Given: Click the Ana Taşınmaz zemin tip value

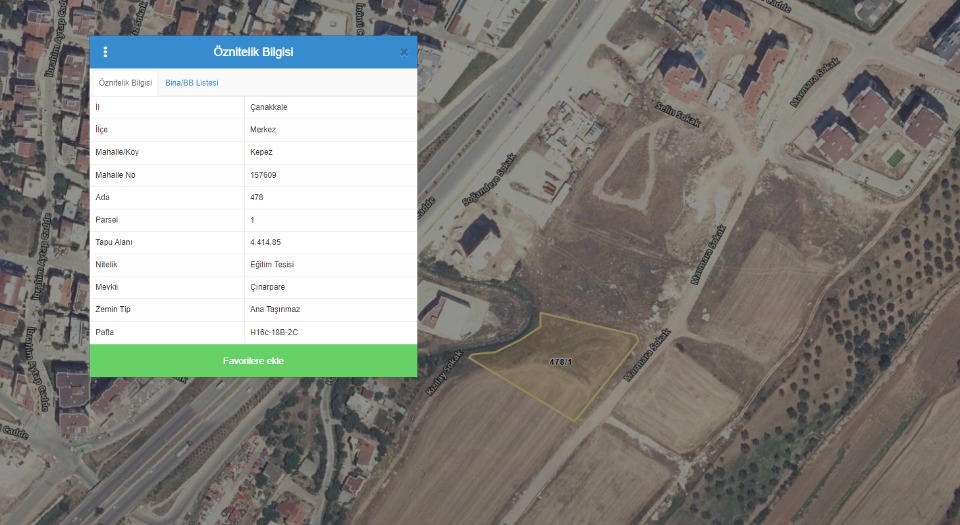Looking at the screenshot, I should (274, 309).
